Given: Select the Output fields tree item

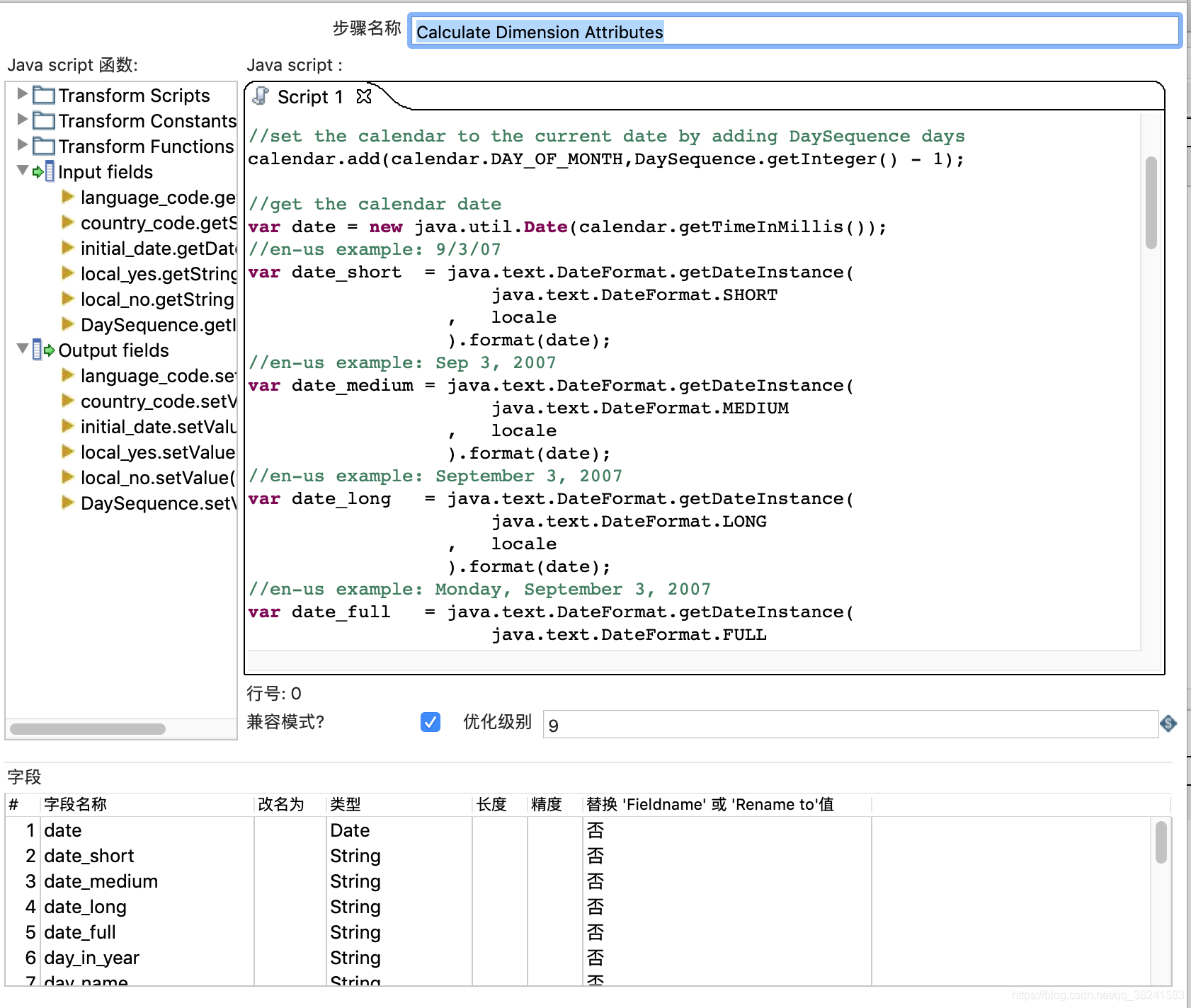Looking at the screenshot, I should click(113, 350).
